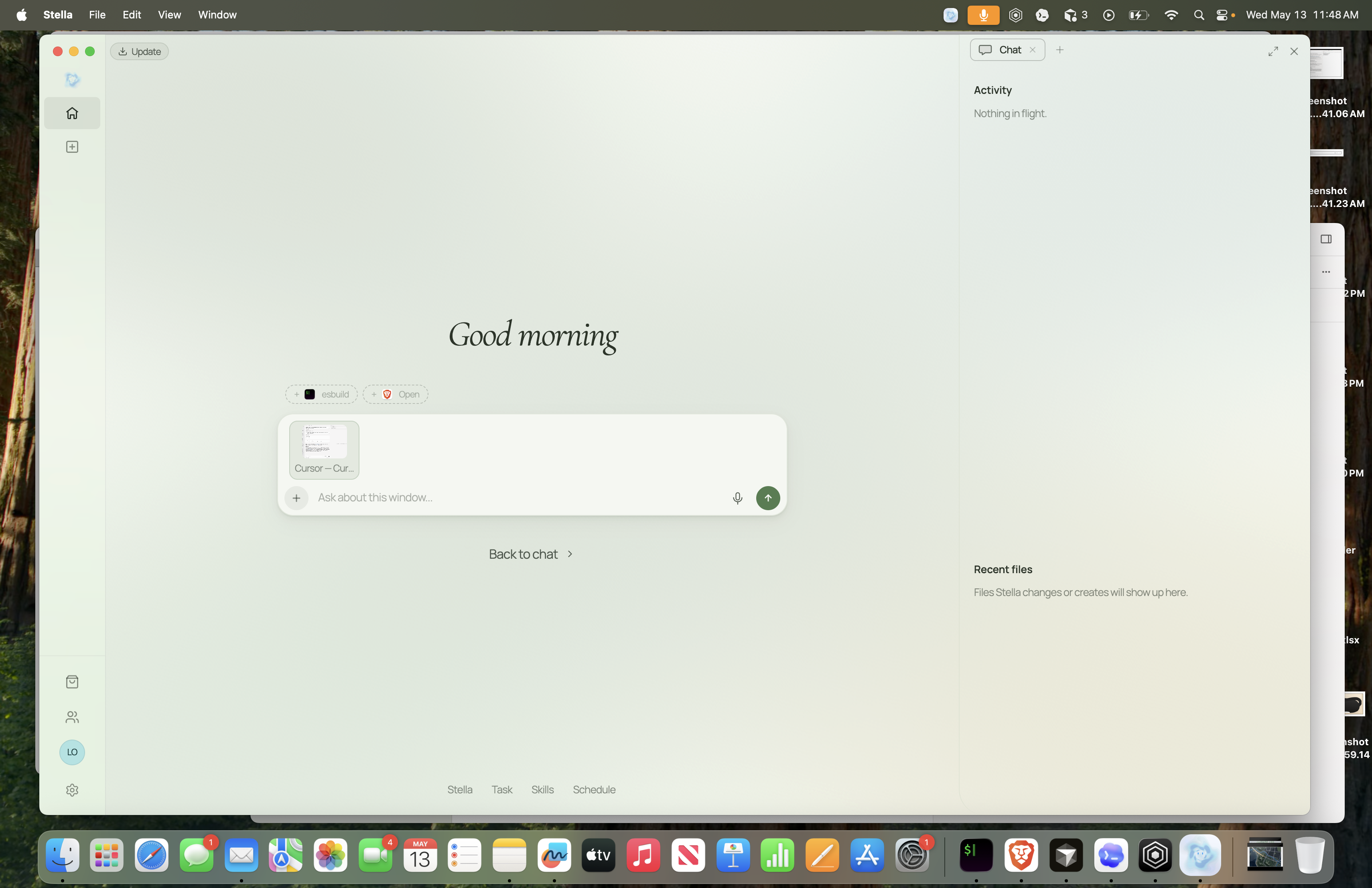This screenshot has height=888, width=1372.
Task: Close the right side panel
Action: [1294, 51]
